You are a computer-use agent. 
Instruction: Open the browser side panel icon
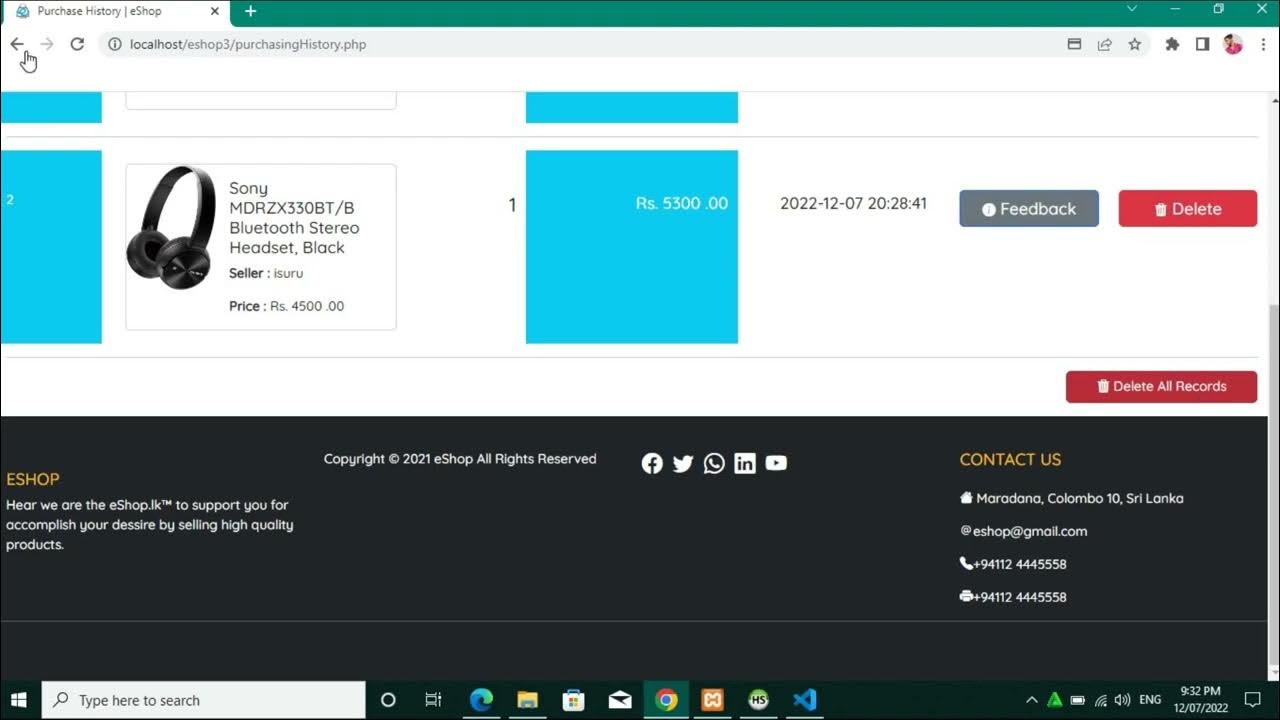point(1202,44)
